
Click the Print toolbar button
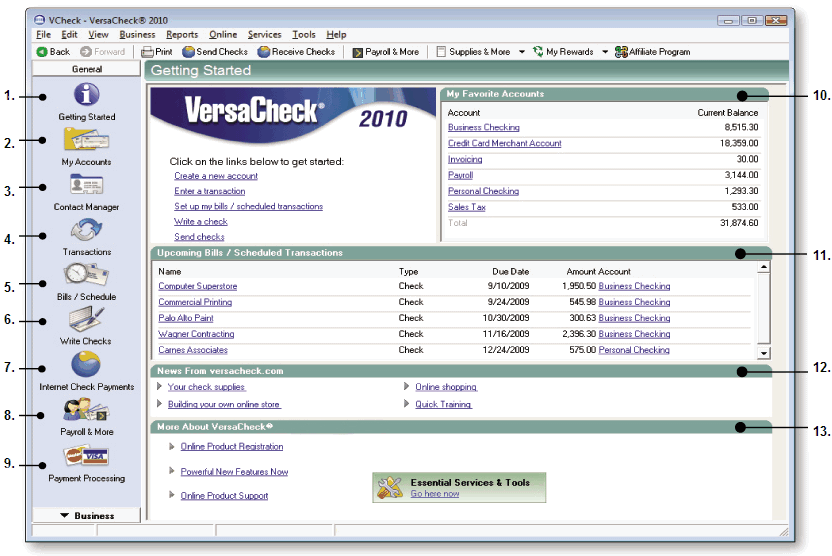tap(157, 52)
